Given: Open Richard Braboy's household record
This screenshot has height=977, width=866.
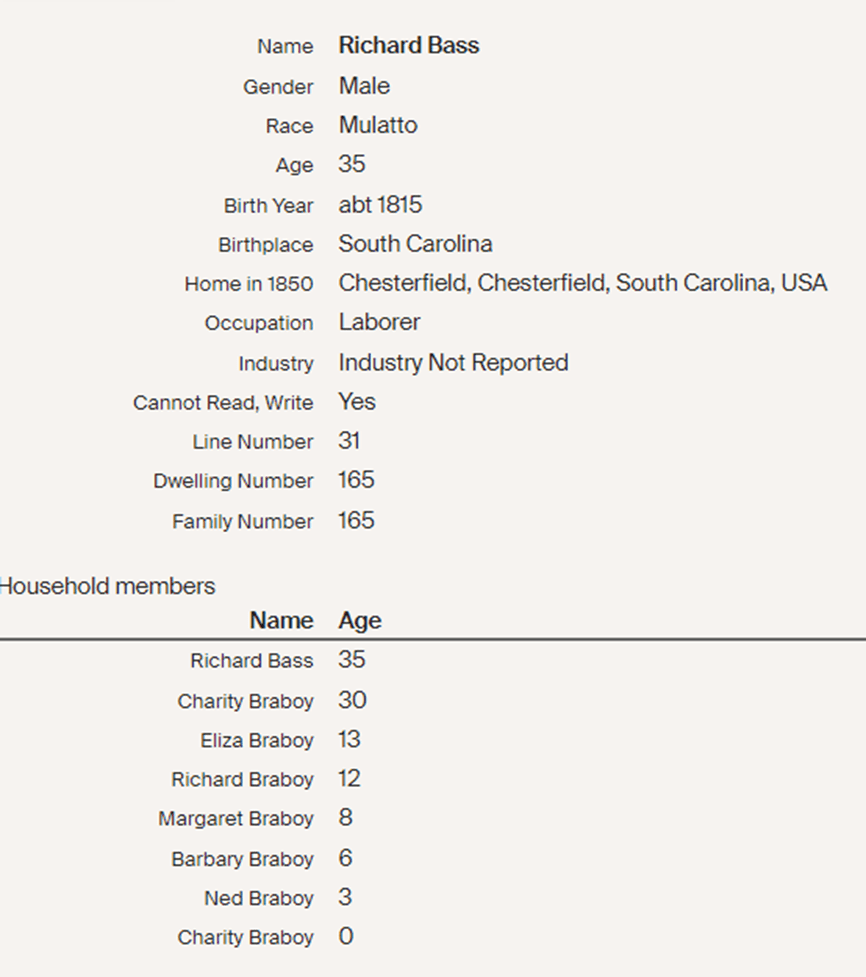Looking at the screenshot, I should coord(242,780).
